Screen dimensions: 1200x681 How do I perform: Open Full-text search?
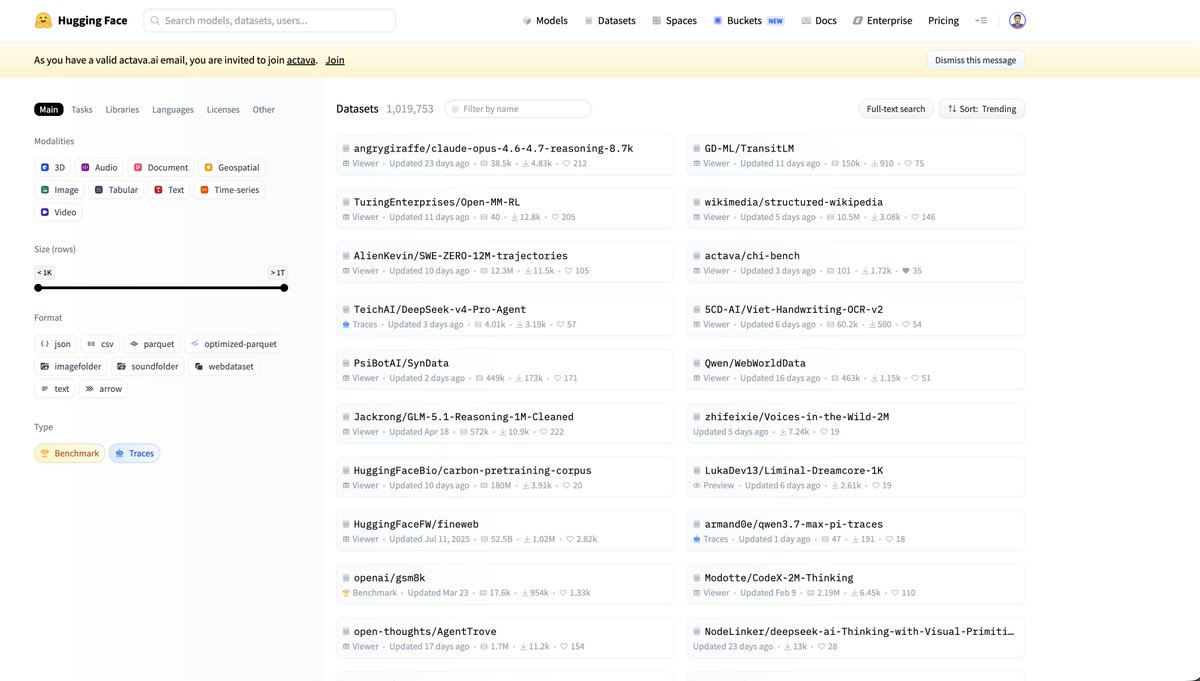(896, 109)
